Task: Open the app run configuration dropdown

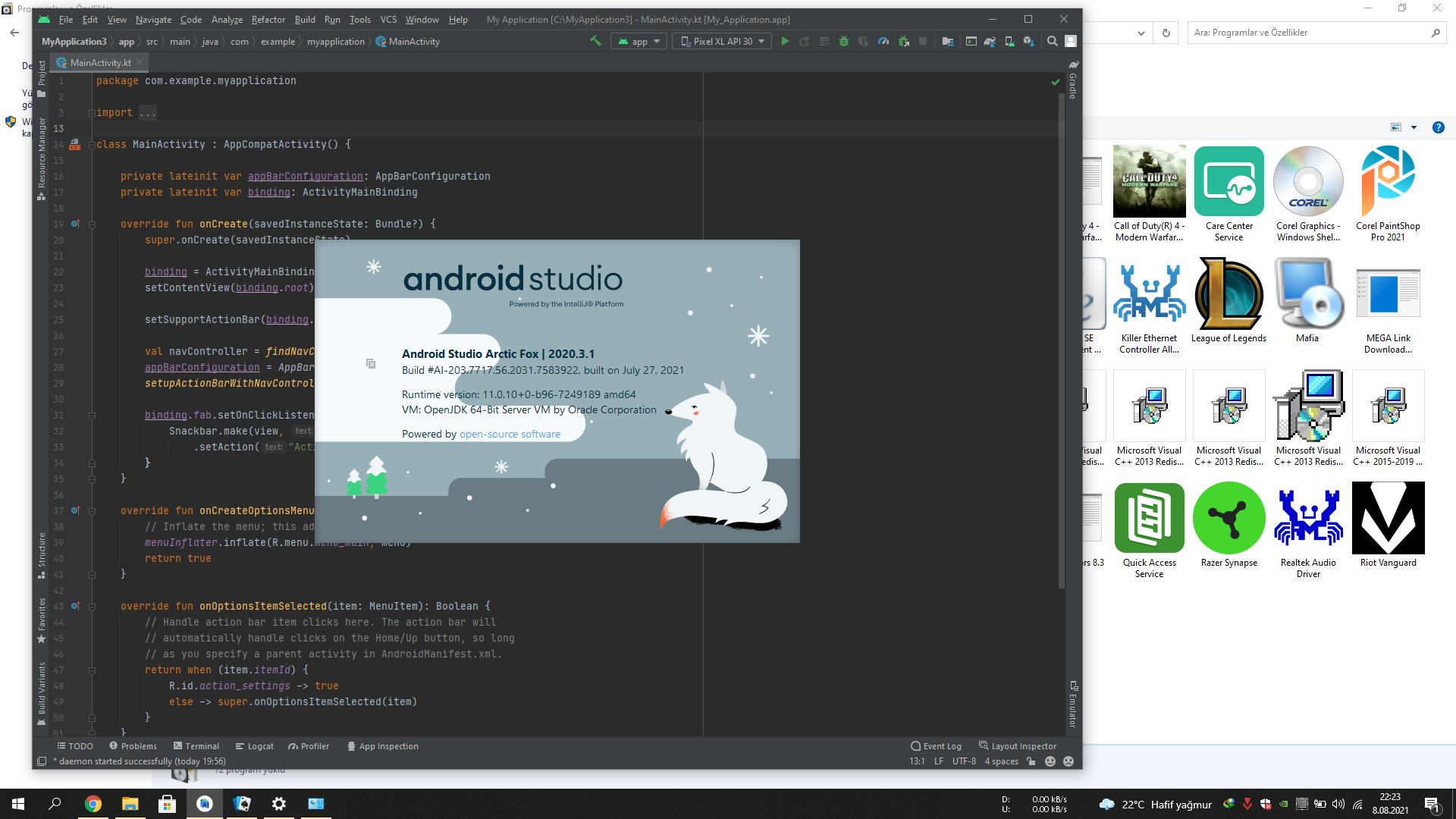Action: (x=639, y=41)
